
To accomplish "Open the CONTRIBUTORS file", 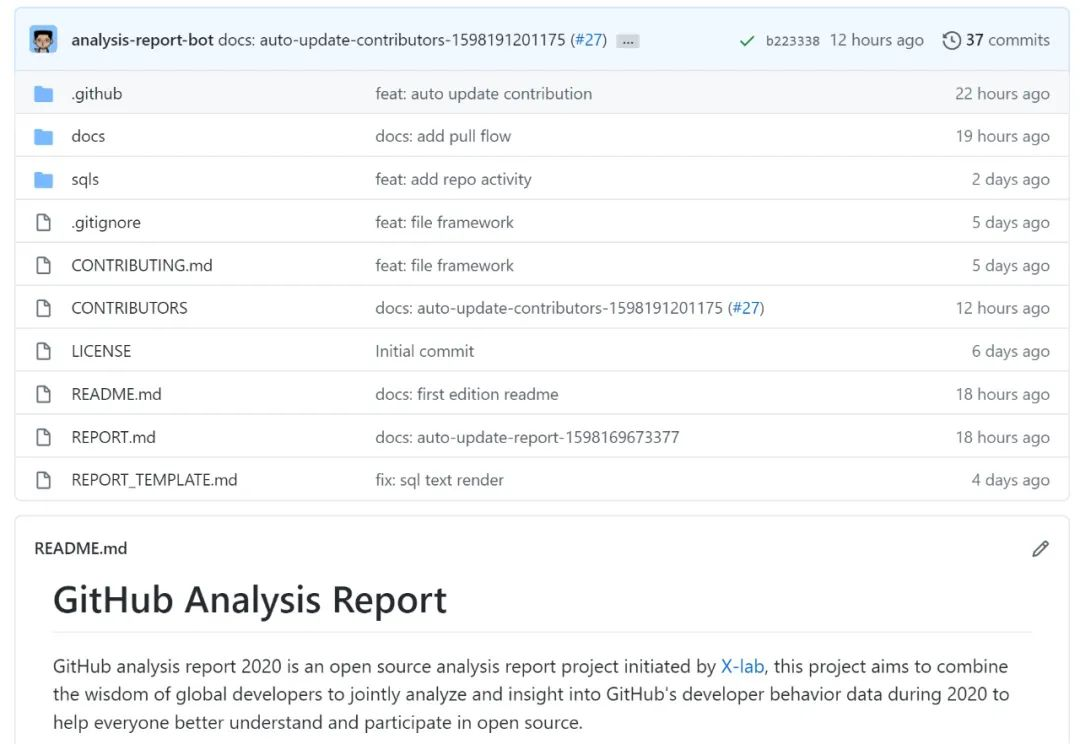I will coord(129,308).
